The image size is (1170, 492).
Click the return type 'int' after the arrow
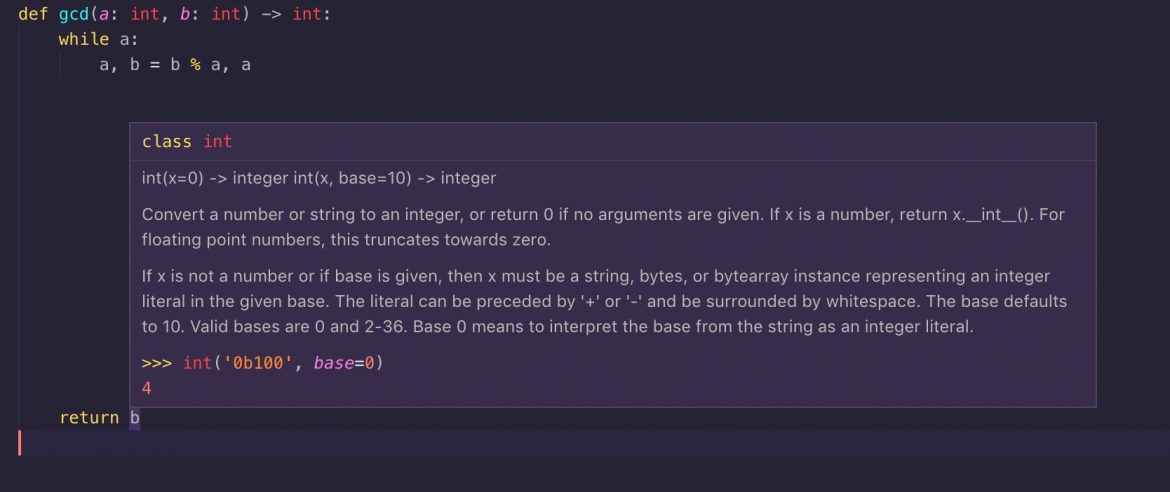tap(307, 14)
